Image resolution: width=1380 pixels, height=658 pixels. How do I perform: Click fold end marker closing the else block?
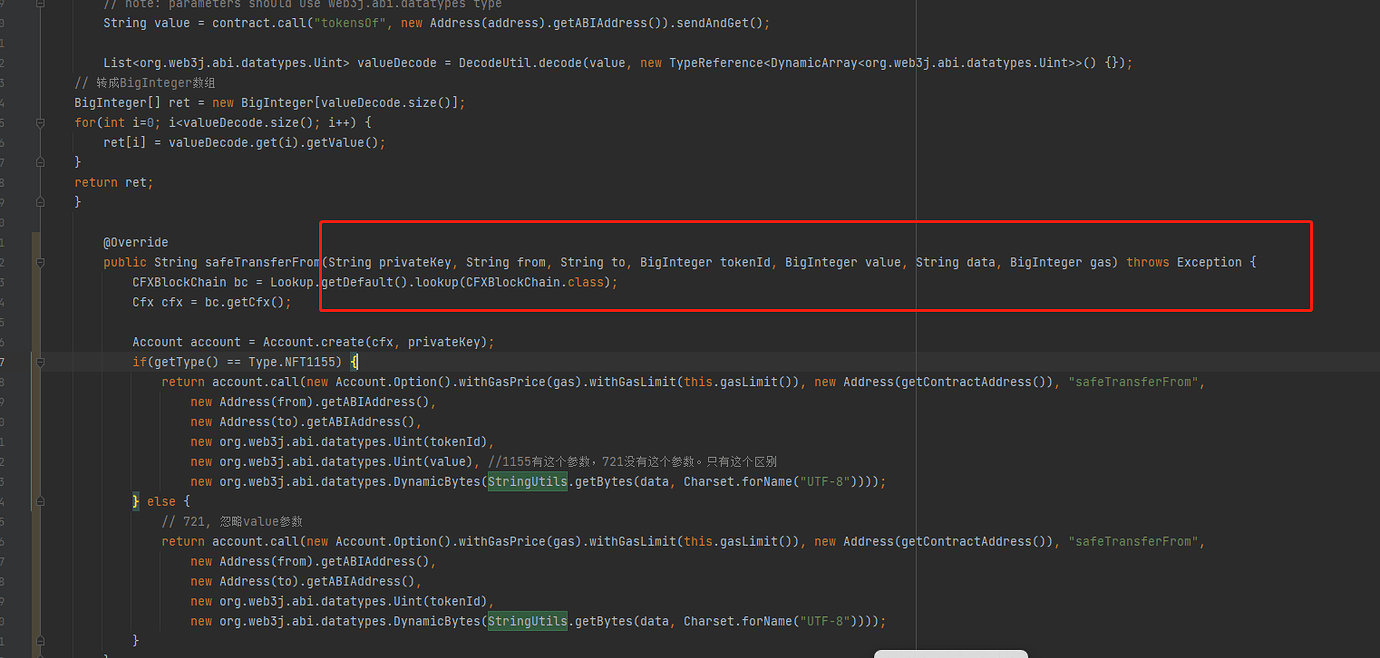(x=40, y=641)
